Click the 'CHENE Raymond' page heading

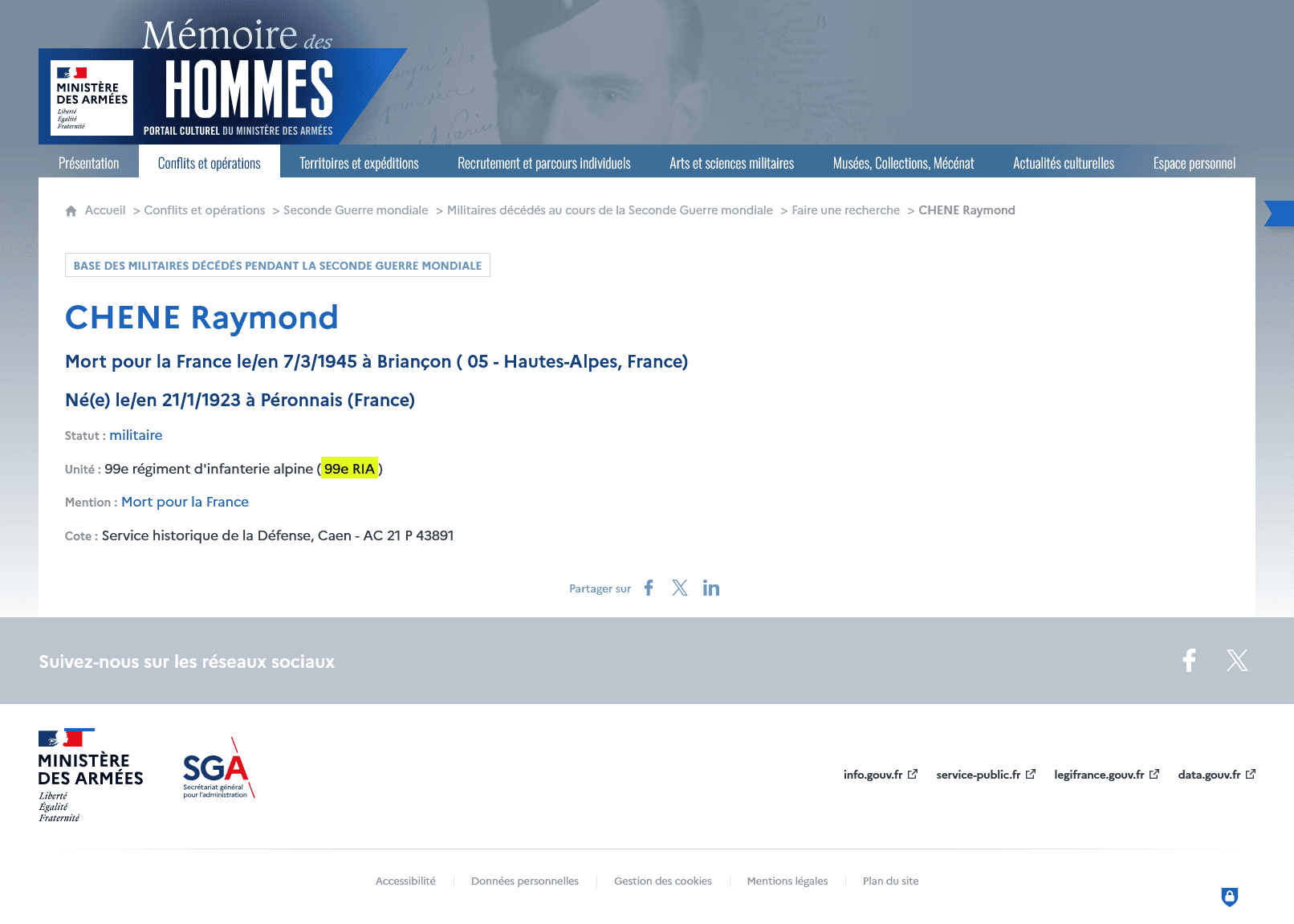coord(201,317)
